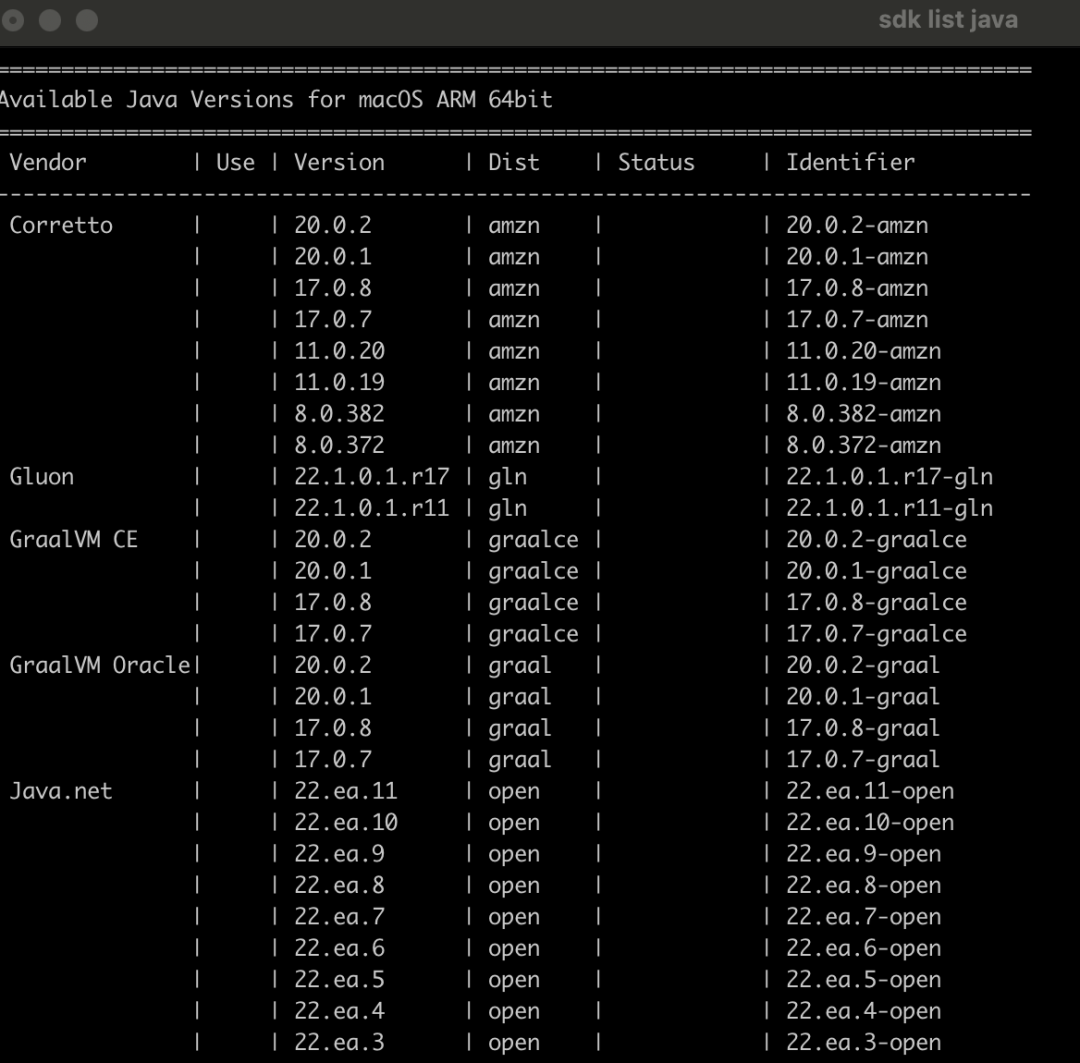Click the GraalVM Oracle vendor name
This screenshot has width=1080, height=1063.
[x=100, y=665]
